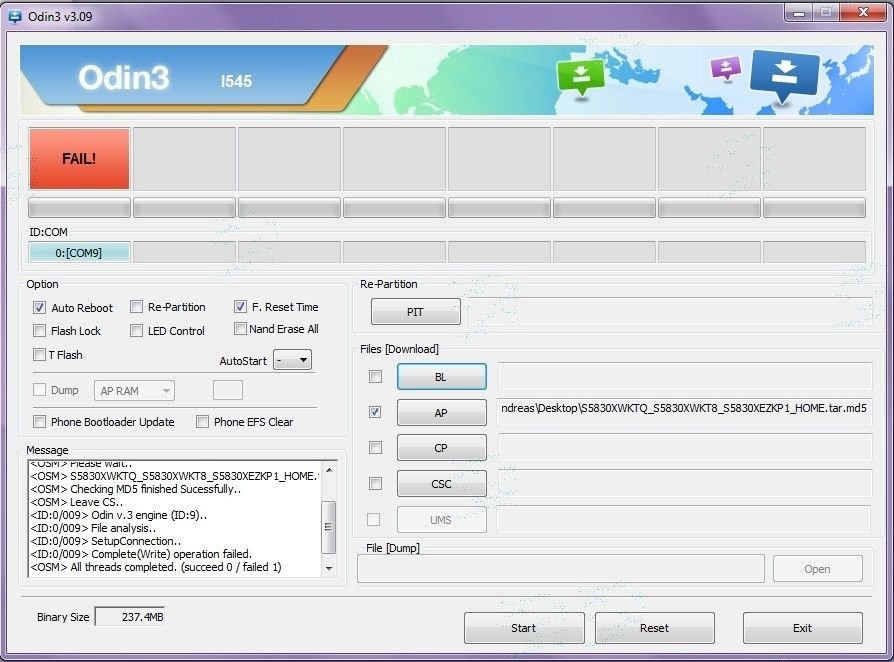The width and height of the screenshot is (894, 662).
Task: Tick the checkbox beside the CP button
Action: (x=375, y=448)
